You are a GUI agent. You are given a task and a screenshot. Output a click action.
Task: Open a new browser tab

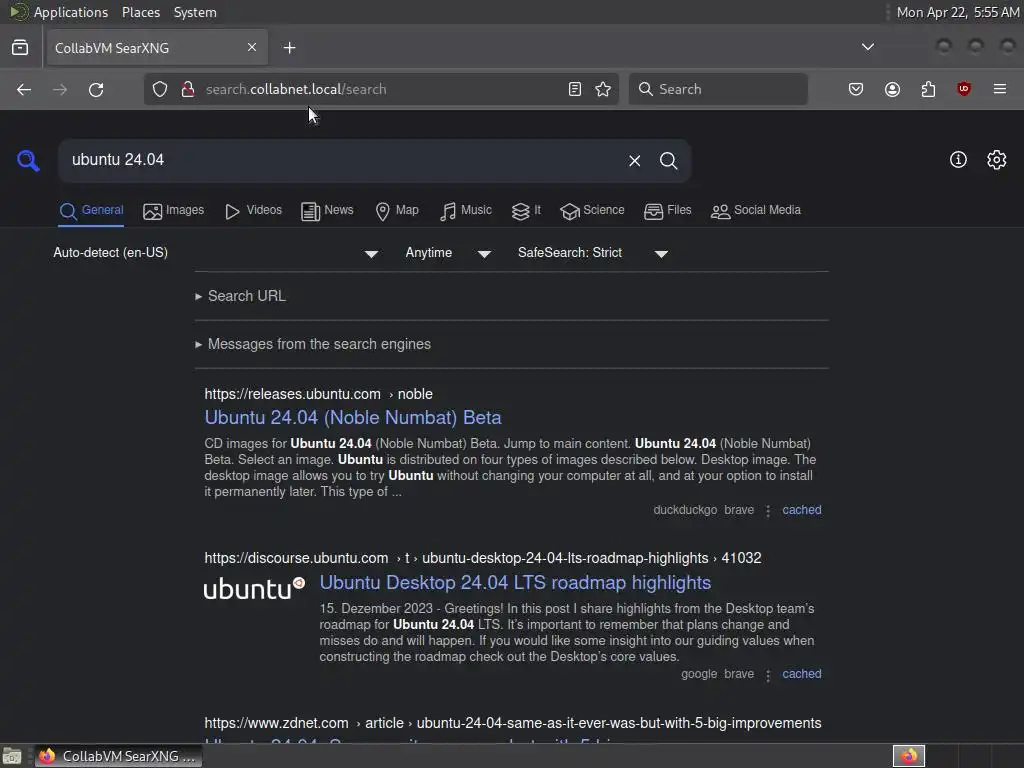pyautogui.click(x=289, y=48)
